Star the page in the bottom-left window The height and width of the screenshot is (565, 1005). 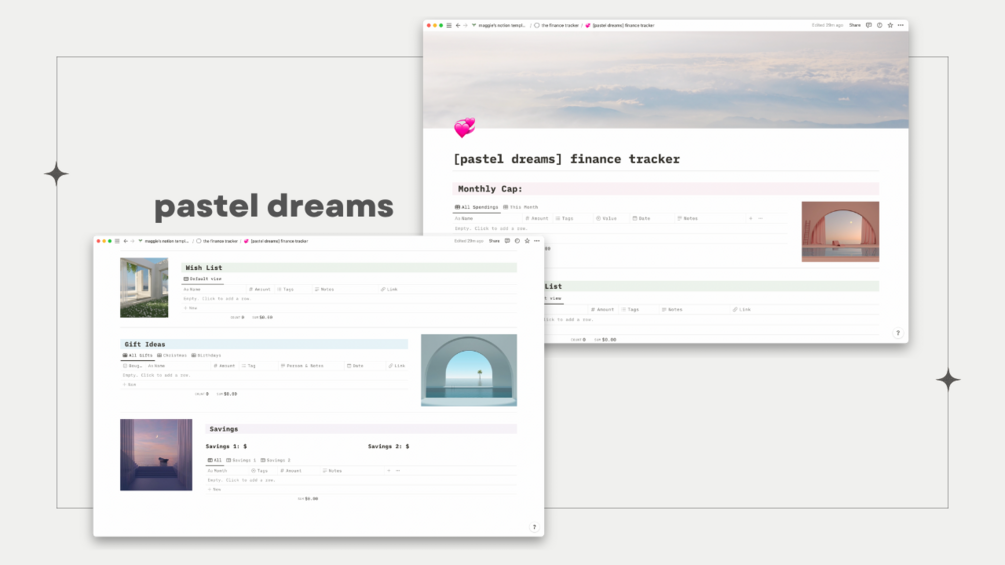pos(527,241)
